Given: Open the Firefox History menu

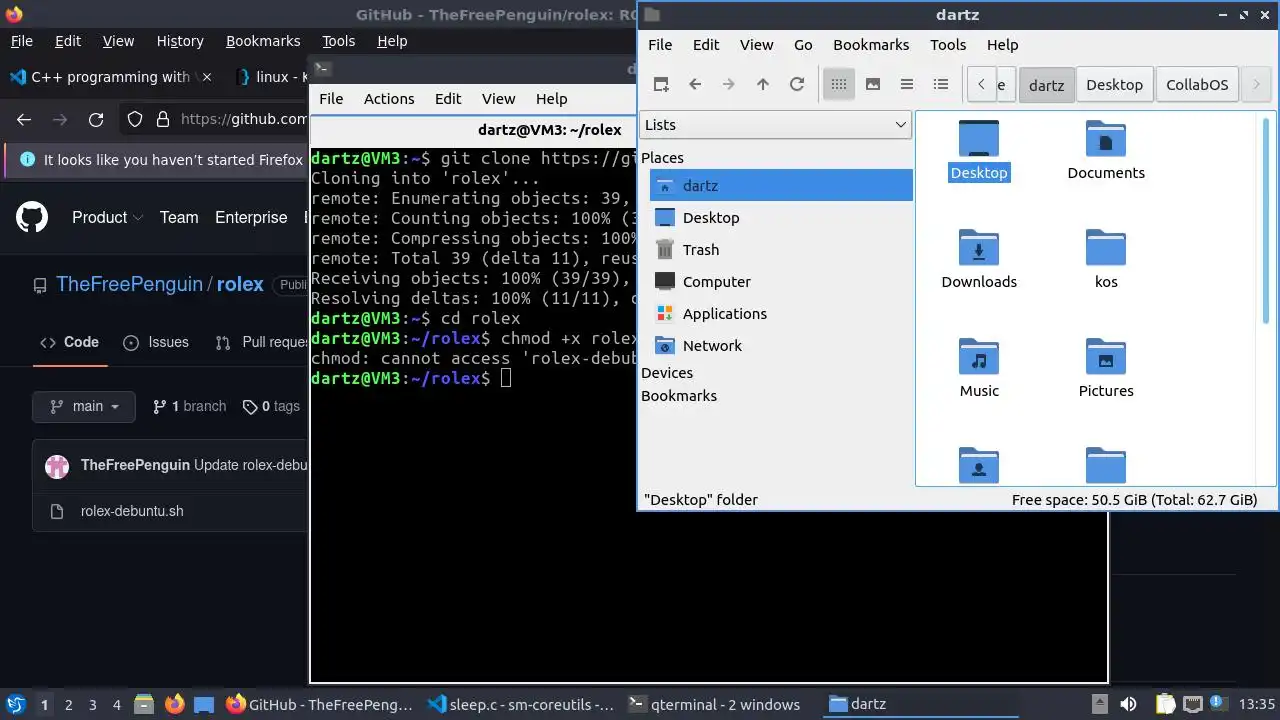Looking at the screenshot, I should [x=180, y=41].
